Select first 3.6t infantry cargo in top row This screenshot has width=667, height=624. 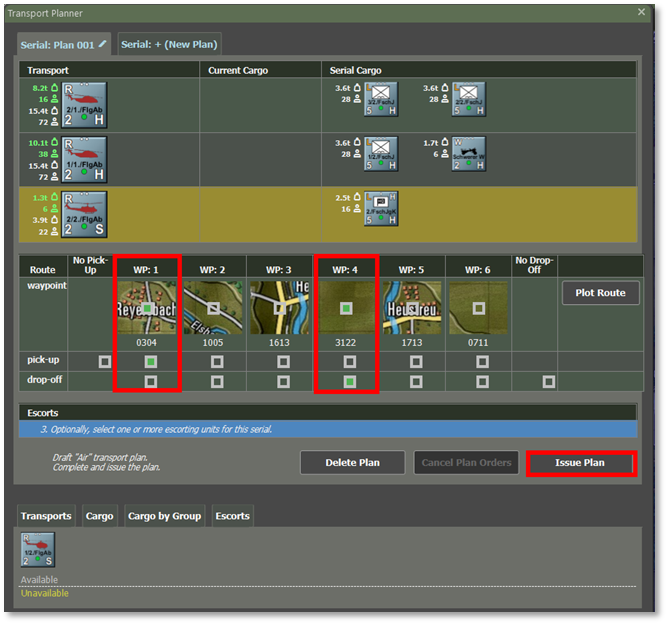pyautogui.click(x=381, y=100)
